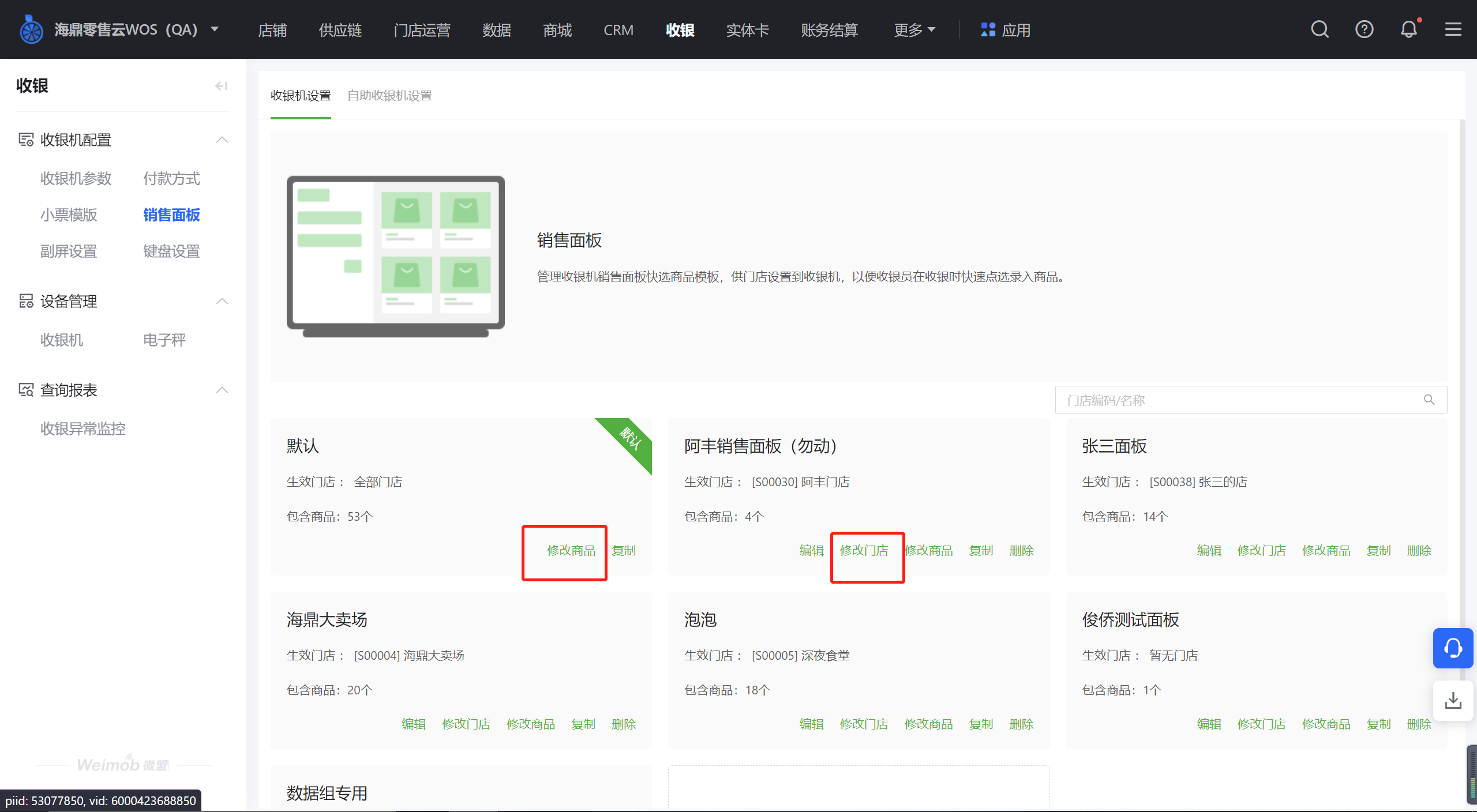
Task: Go to 付款方式 in sidebar
Action: (x=171, y=179)
